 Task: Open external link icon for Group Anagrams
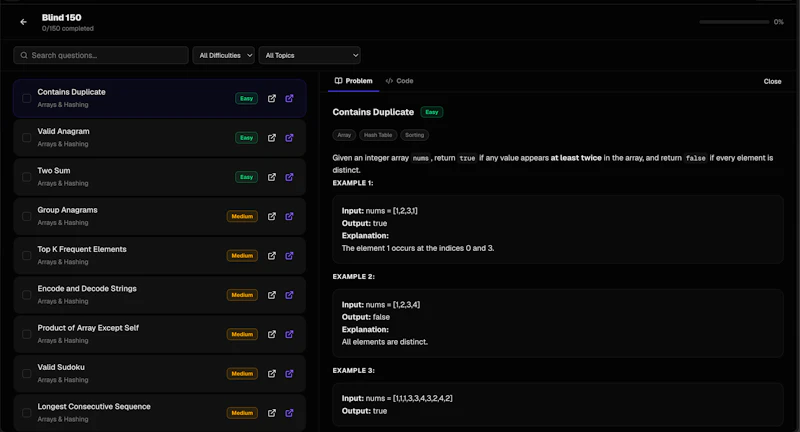point(272,216)
